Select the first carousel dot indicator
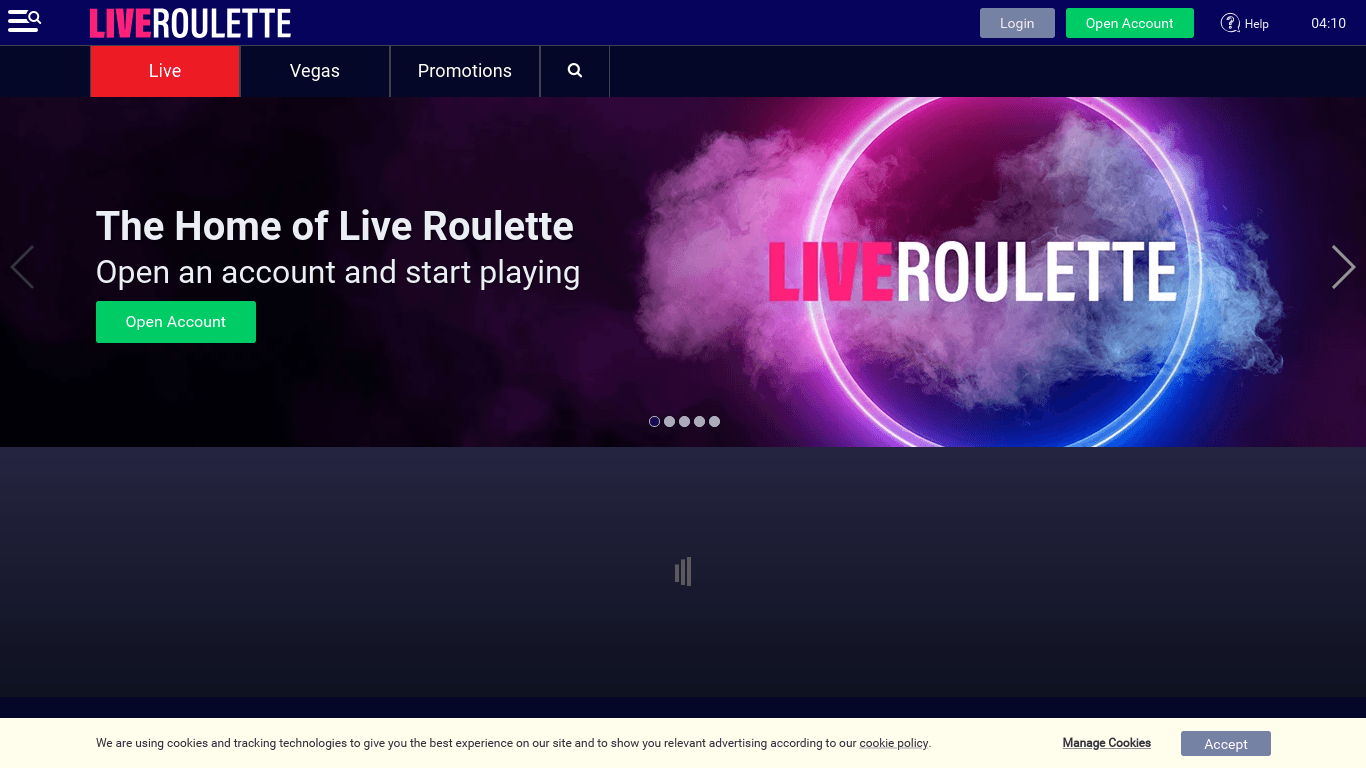This screenshot has width=1366, height=768. tap(655, 422)
